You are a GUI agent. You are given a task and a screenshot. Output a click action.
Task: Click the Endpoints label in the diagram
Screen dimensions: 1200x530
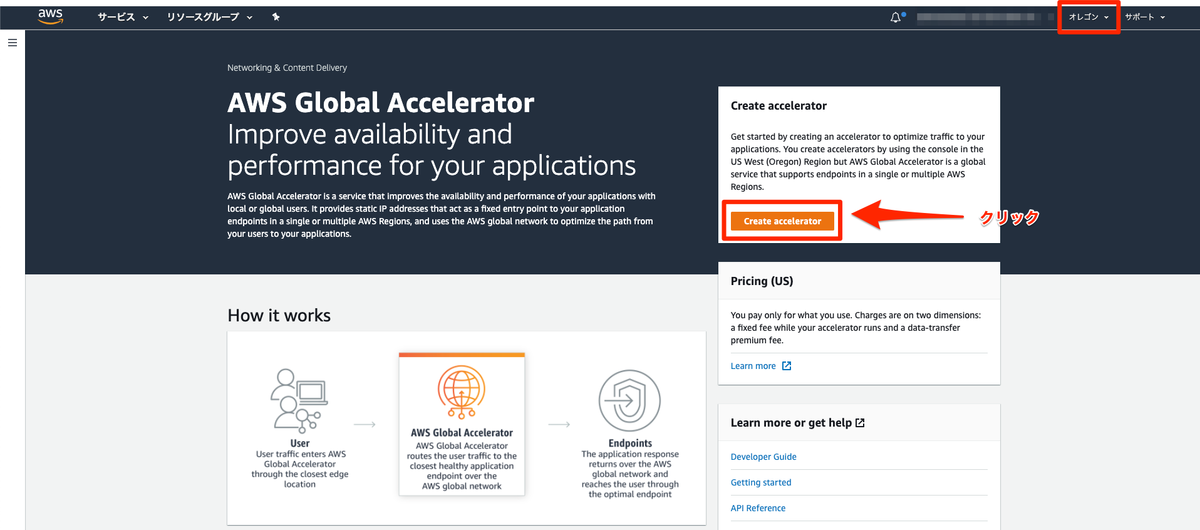click(630, 443)
